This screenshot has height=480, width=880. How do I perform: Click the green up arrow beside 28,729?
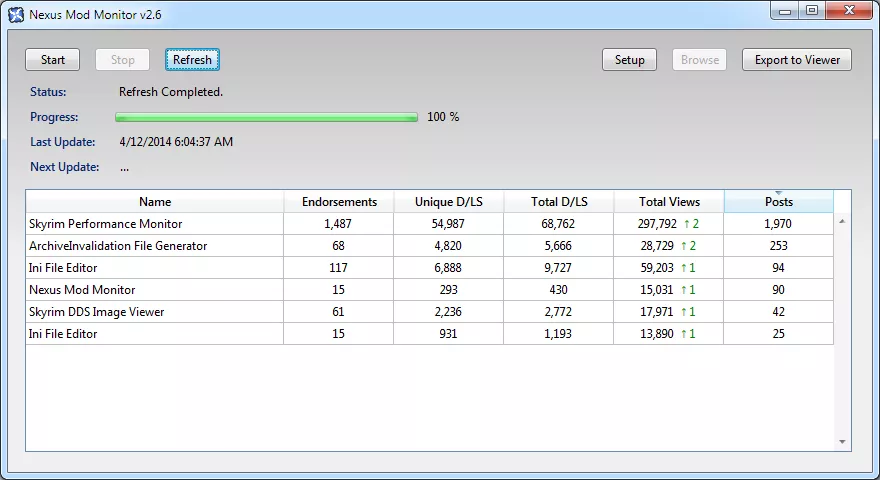point(684,246)
